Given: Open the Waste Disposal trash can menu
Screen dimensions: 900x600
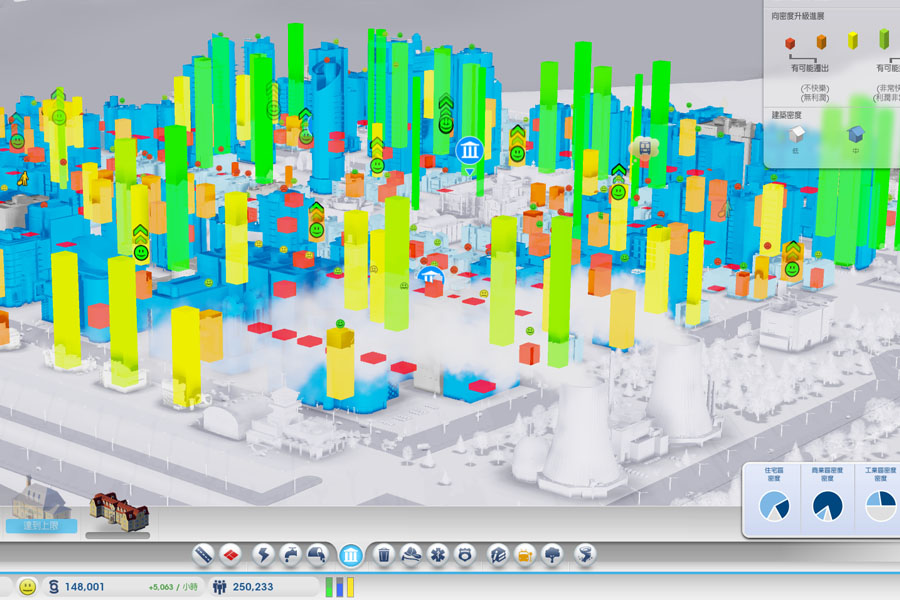Looking at the screenshot, I should [383, 554].
